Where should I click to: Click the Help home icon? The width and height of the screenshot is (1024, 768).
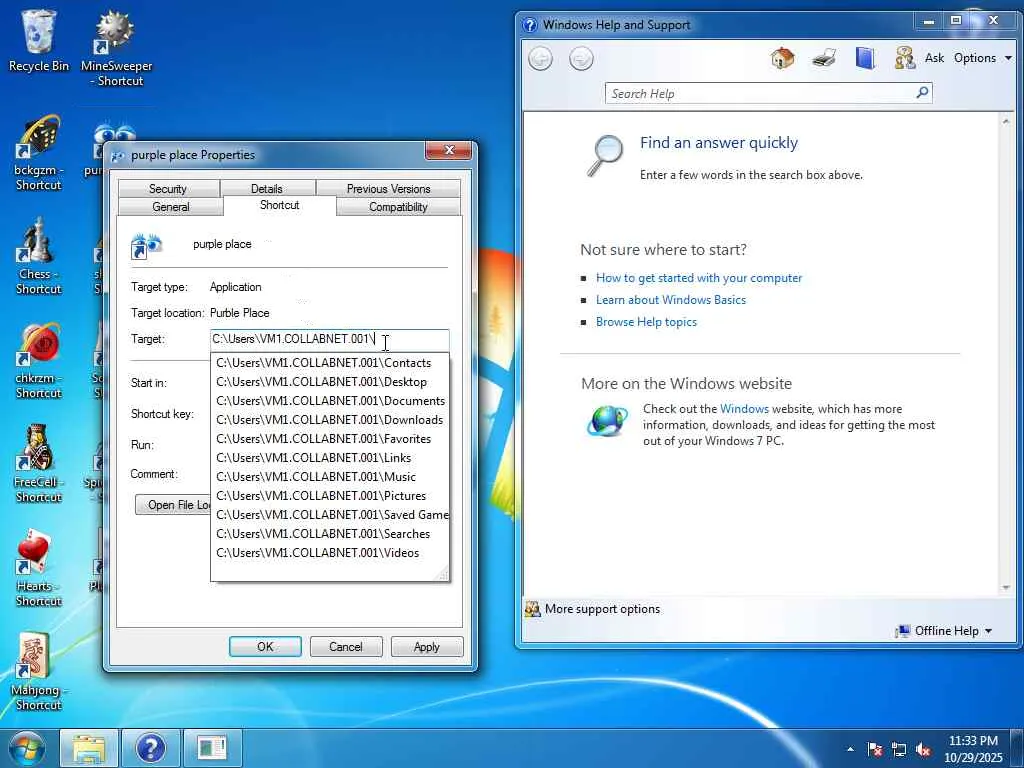pos(782,58)
